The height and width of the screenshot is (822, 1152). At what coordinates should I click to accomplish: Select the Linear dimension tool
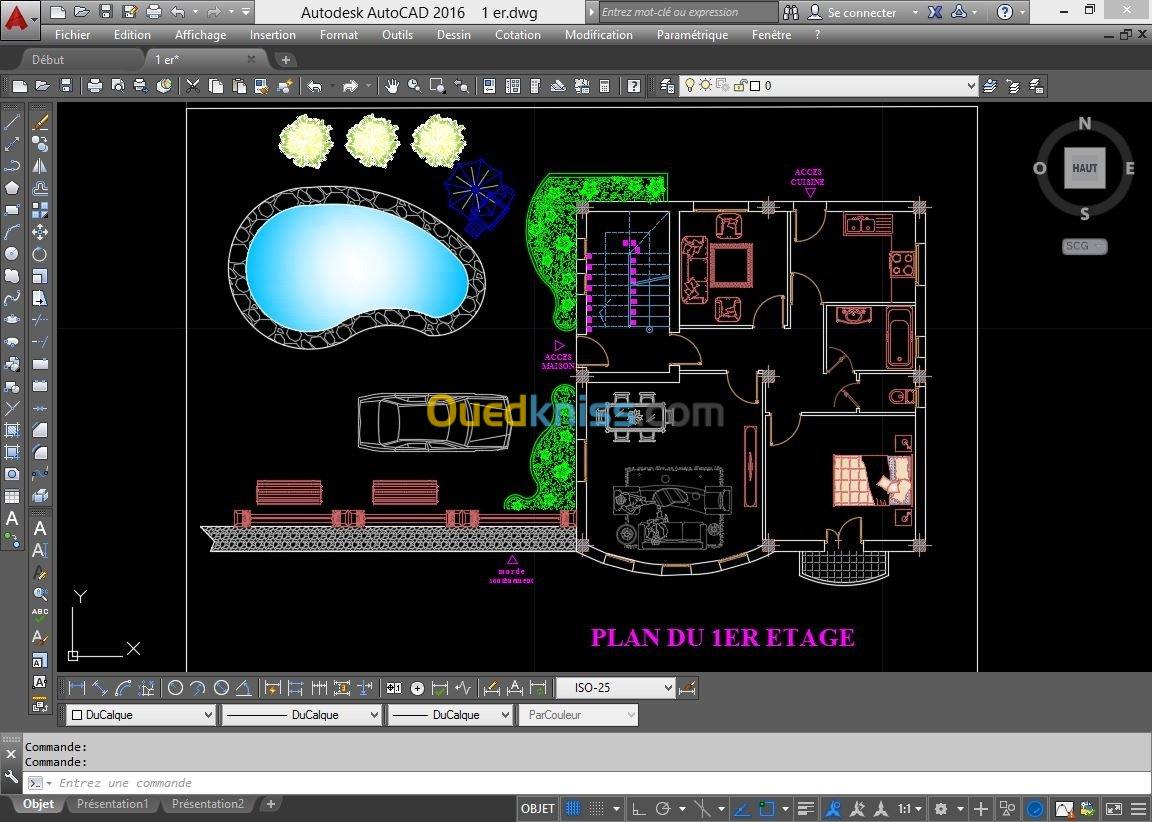[76, 688]
